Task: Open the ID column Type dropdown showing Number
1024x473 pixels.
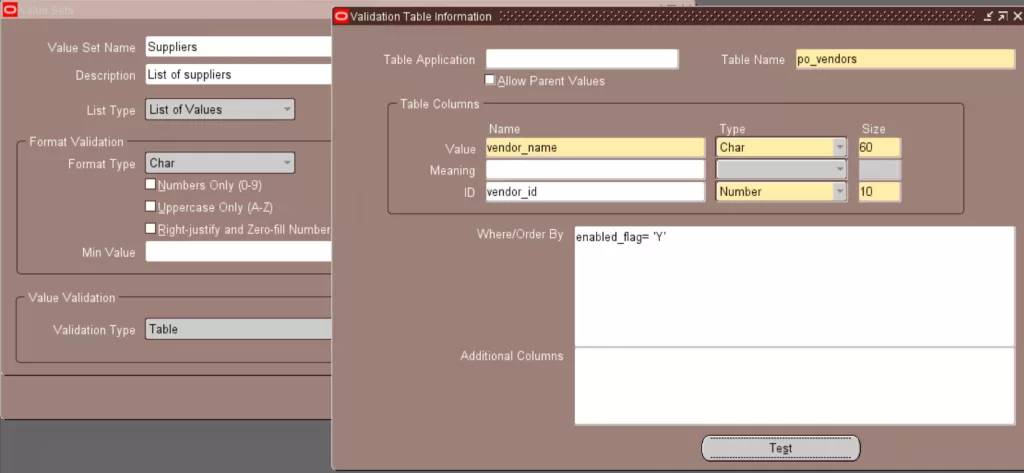Action: pyautogui.click(x=839, y=192)
